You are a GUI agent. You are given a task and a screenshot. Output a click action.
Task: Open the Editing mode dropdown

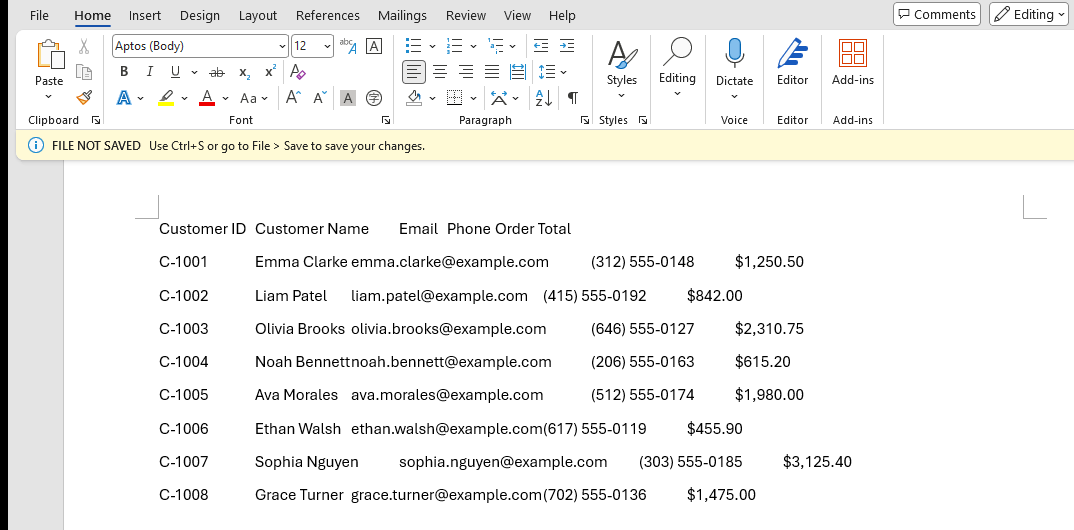point(1029,14)
